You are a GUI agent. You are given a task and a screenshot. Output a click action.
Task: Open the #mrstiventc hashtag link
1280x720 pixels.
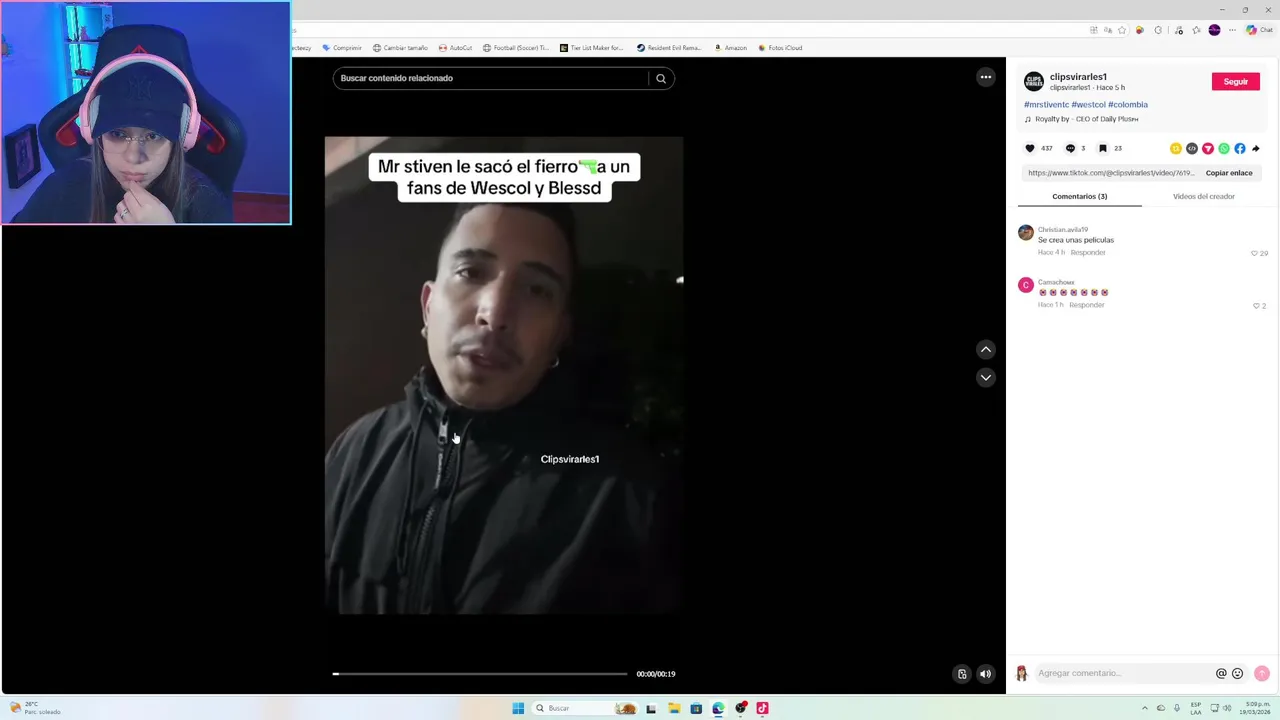coord(1046,104)
